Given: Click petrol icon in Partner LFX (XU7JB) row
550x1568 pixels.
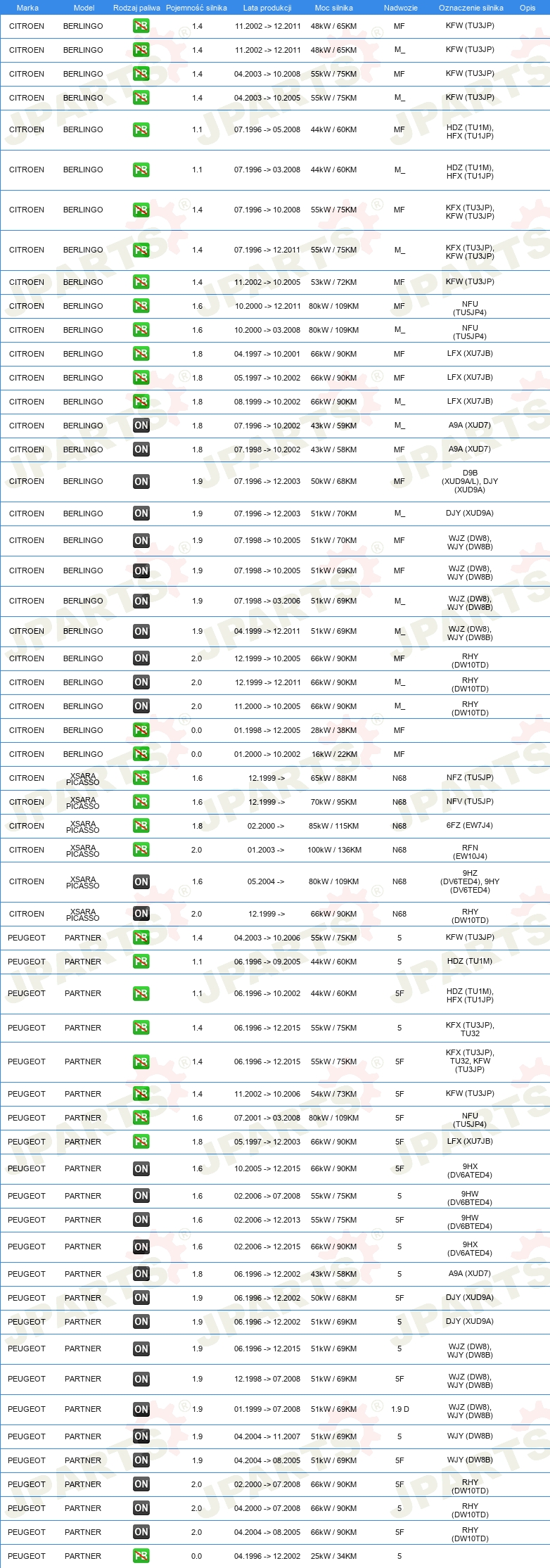Looking at the screenshot, I should (141, 1142).
